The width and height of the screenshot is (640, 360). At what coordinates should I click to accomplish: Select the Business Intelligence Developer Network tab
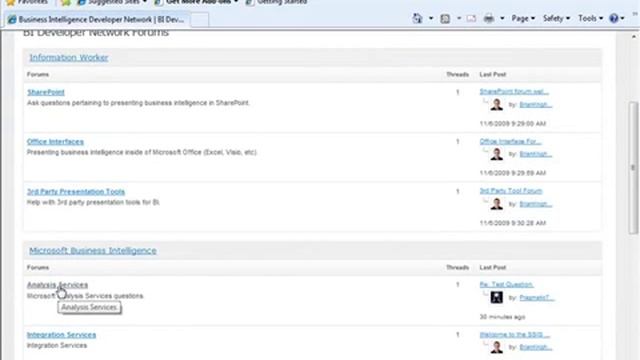click(97, 20)
